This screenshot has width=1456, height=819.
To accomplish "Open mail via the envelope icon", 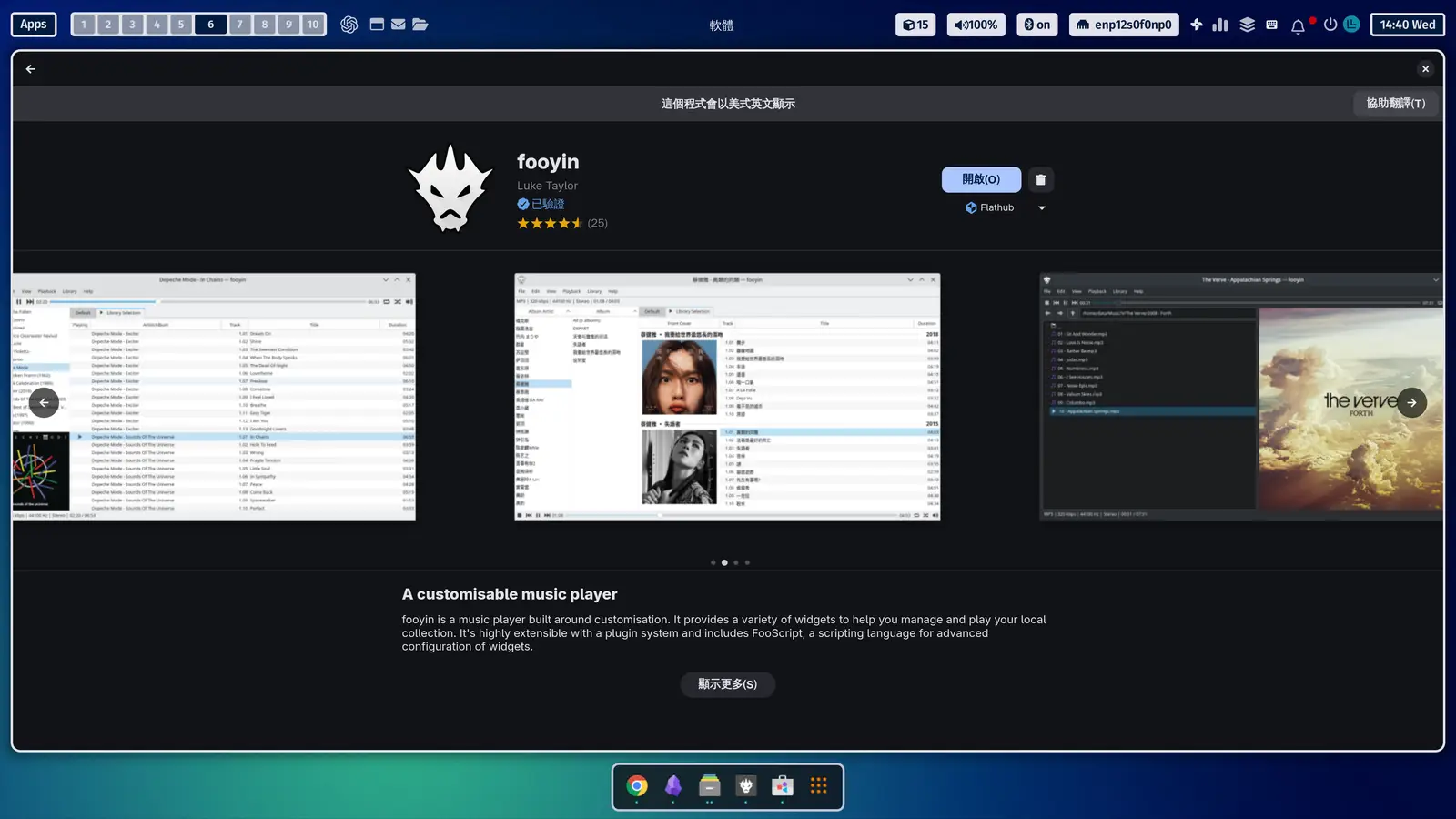I will pyautogui.click(x=399, y=25).
